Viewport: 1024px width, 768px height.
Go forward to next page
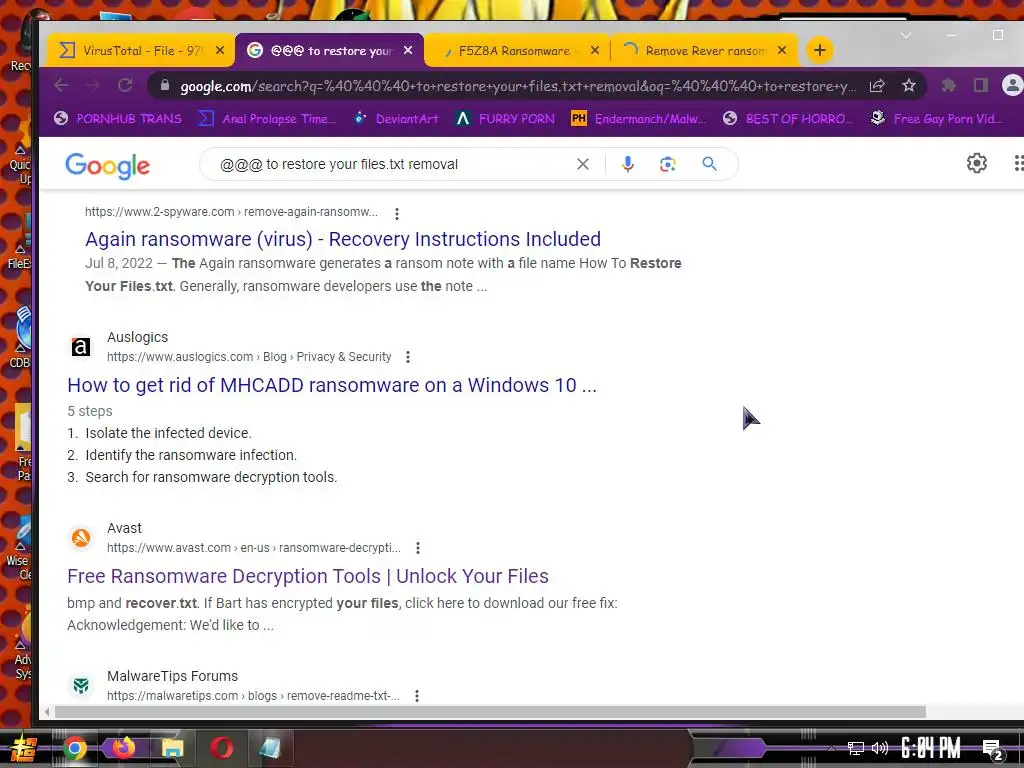pyautogui.click(x=93, y=85)
